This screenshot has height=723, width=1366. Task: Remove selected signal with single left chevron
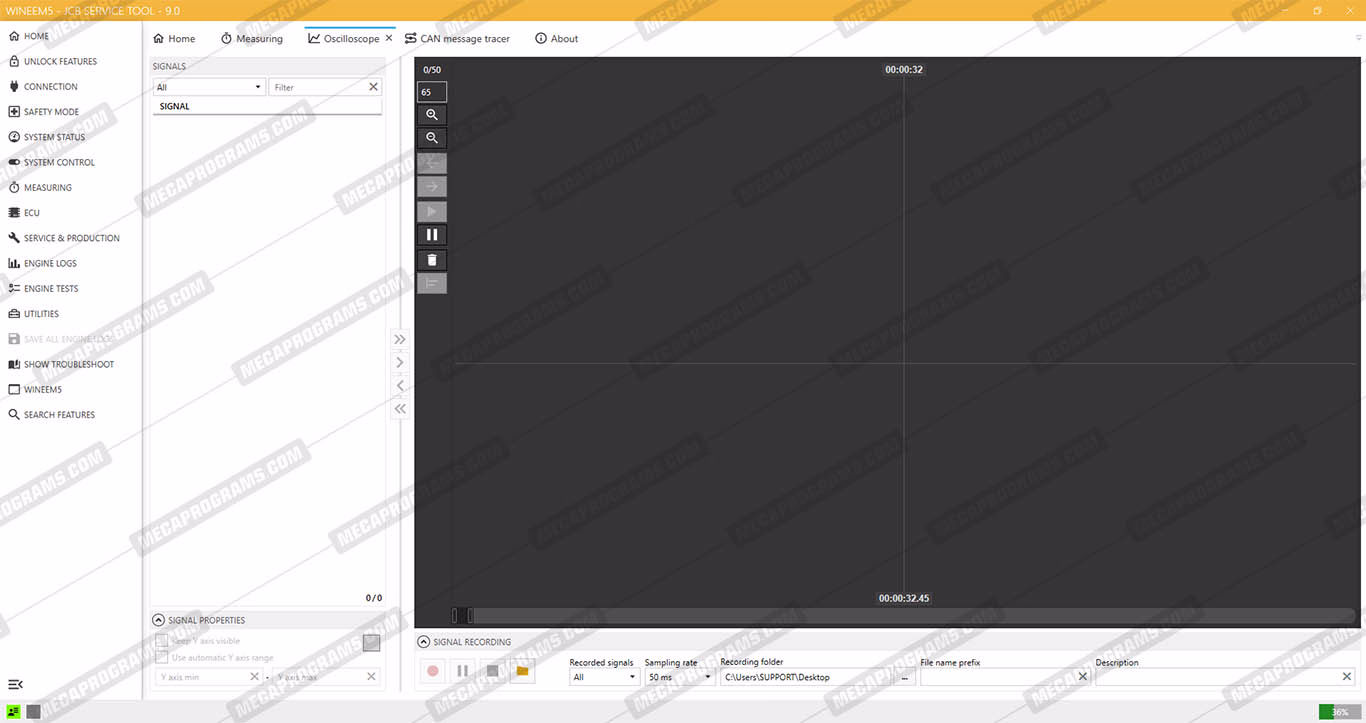[400, 385]
